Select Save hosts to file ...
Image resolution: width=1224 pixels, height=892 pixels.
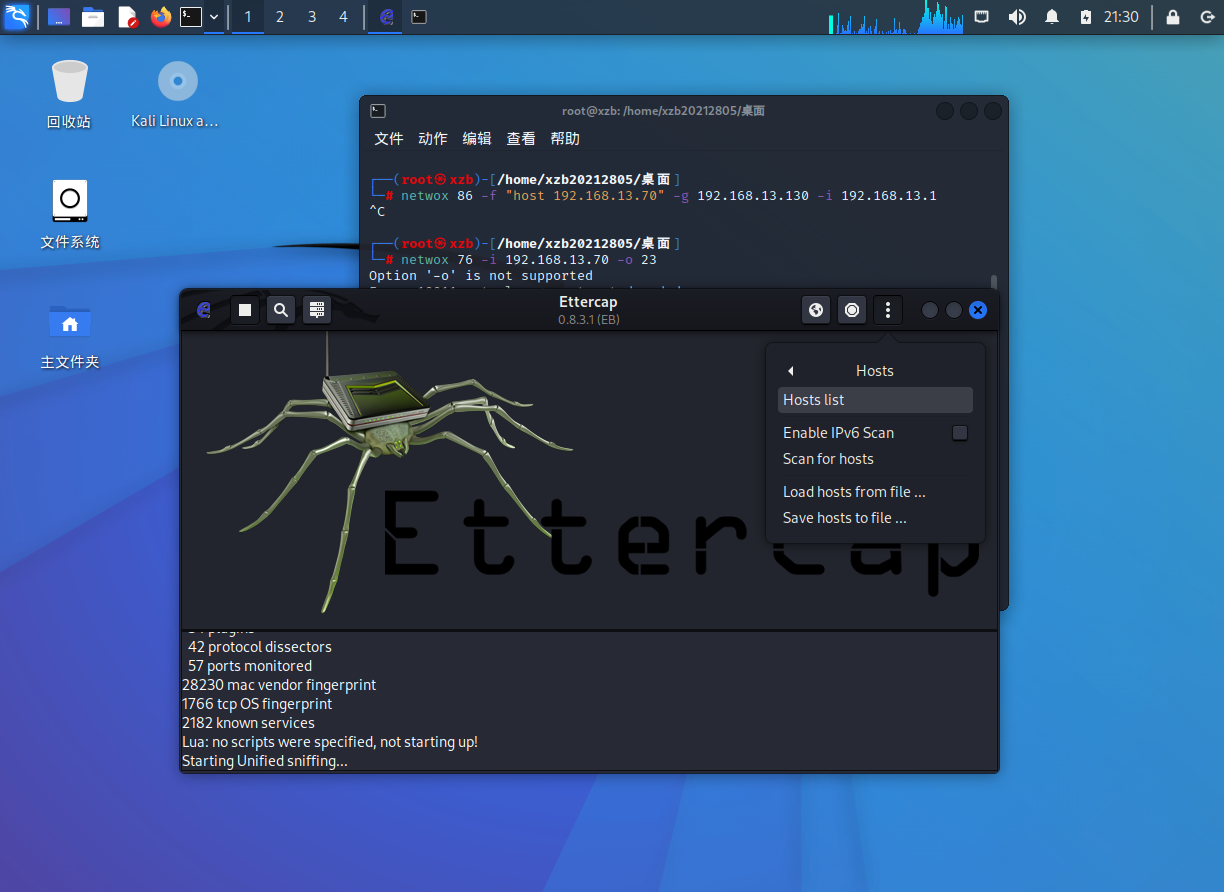click(845, 518)
